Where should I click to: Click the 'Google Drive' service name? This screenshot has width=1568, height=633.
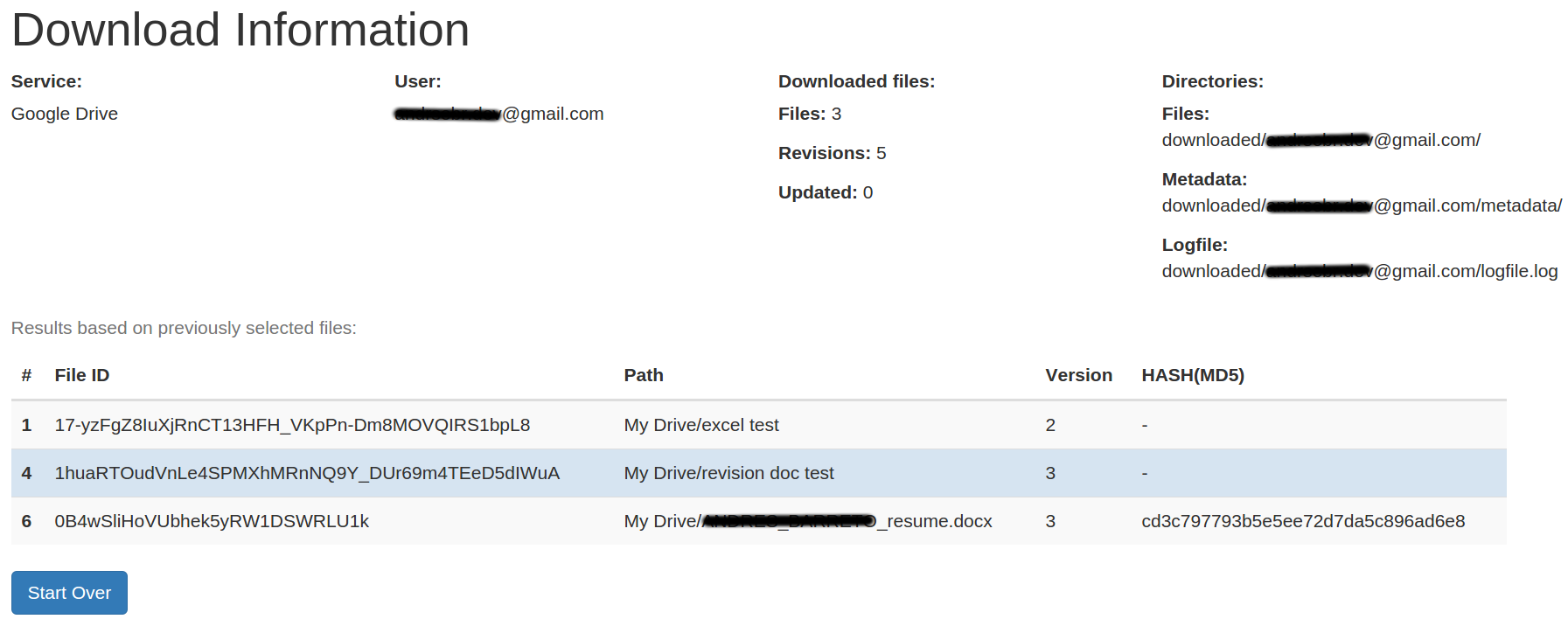(65, 114)
